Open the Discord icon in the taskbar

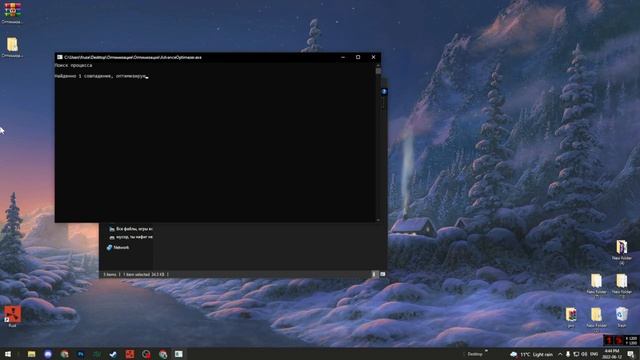click(48, 354)
